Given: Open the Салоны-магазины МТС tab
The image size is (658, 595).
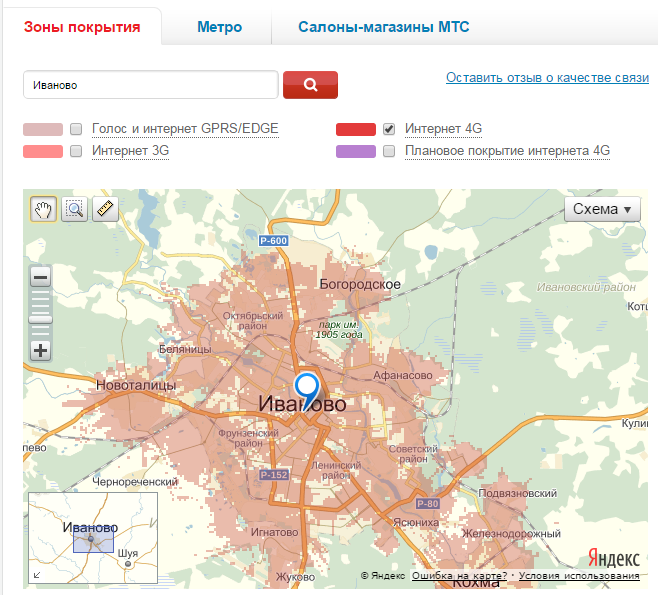Looking at the screenshot, I should click(x=383, y=27).
